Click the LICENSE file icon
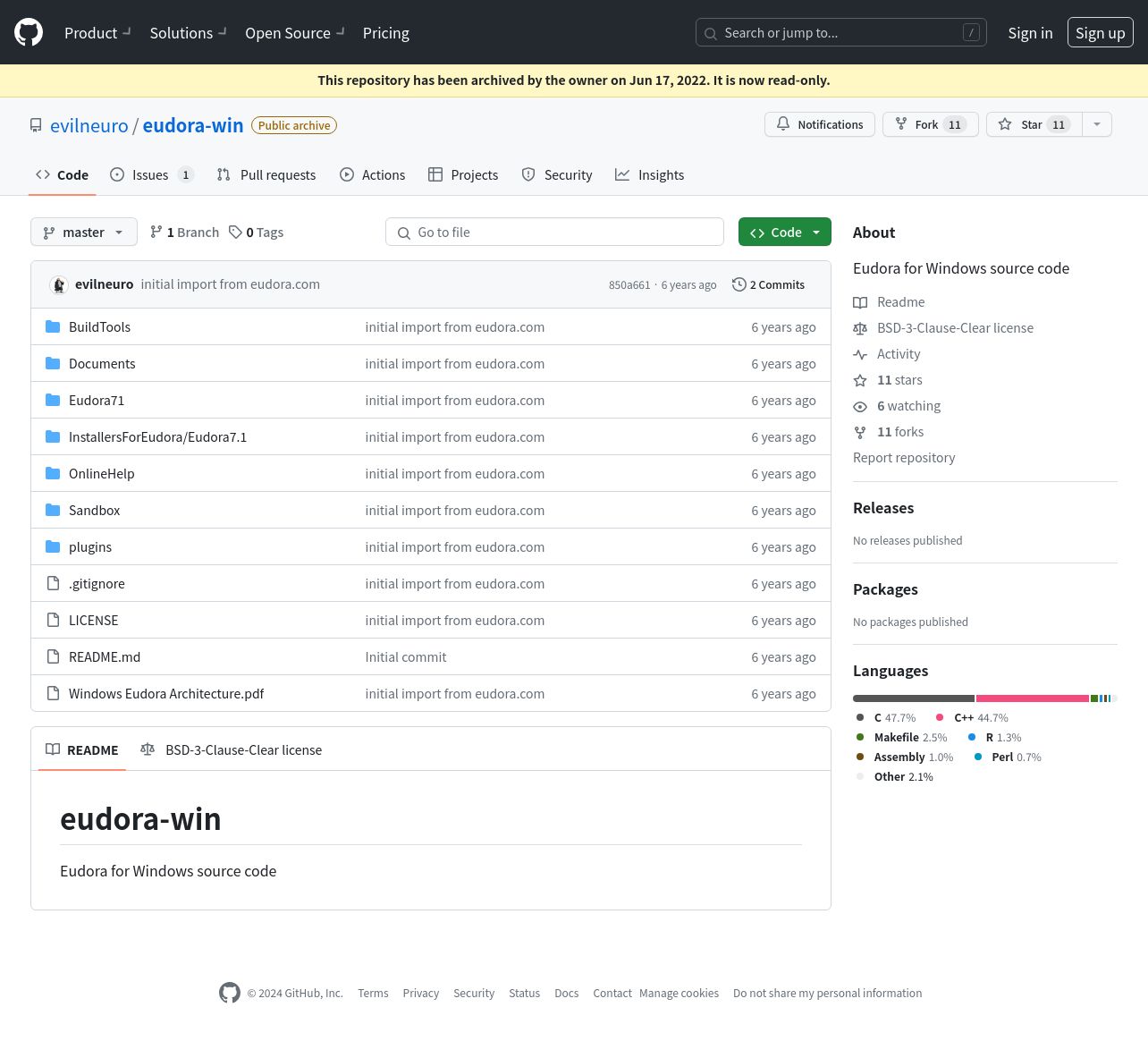The height and width of the screenshot is (1041, 1148). click(x=53, y=621)
